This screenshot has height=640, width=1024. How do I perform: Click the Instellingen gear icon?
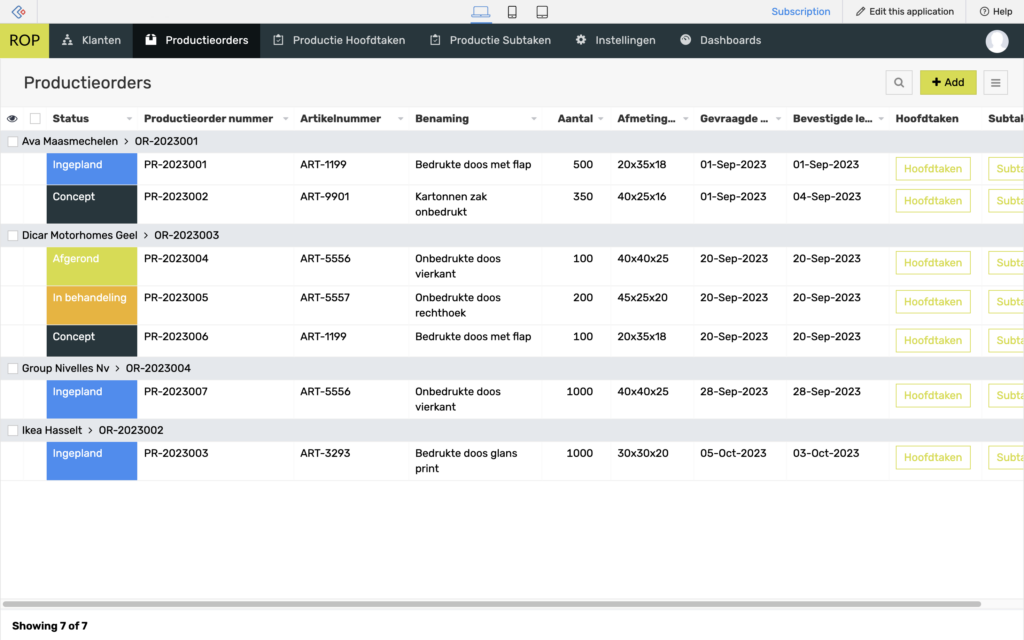pos(581,40)
